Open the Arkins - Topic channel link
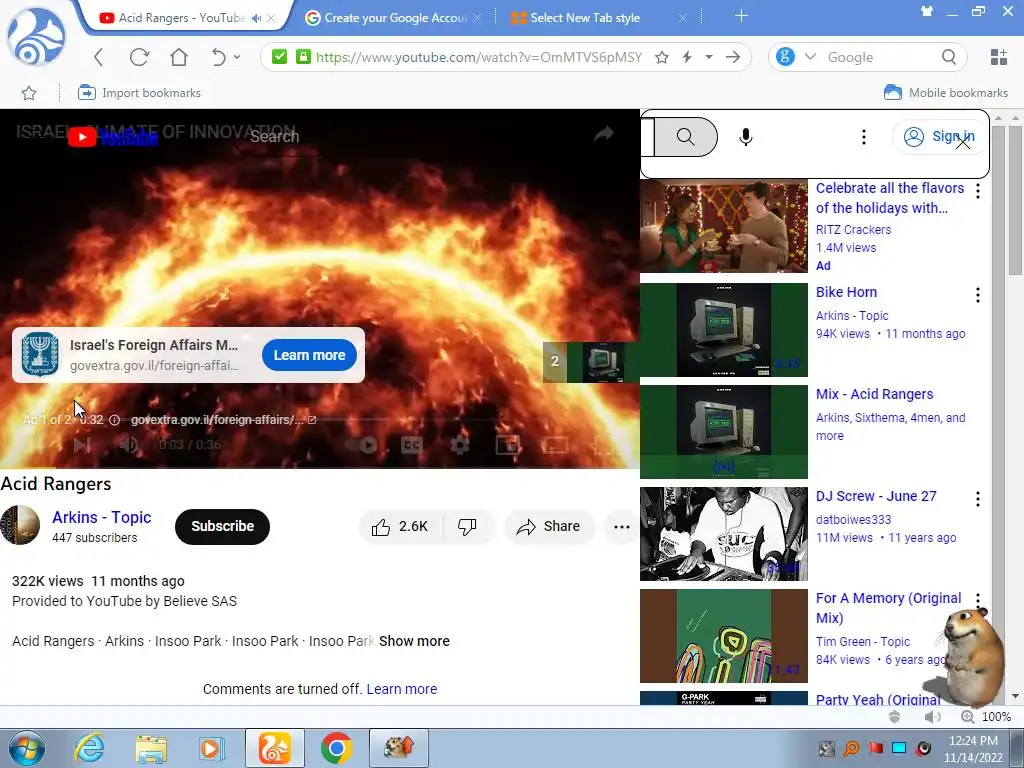The height and width of the screenshot is (768, 1024). [x=102, y=517]
